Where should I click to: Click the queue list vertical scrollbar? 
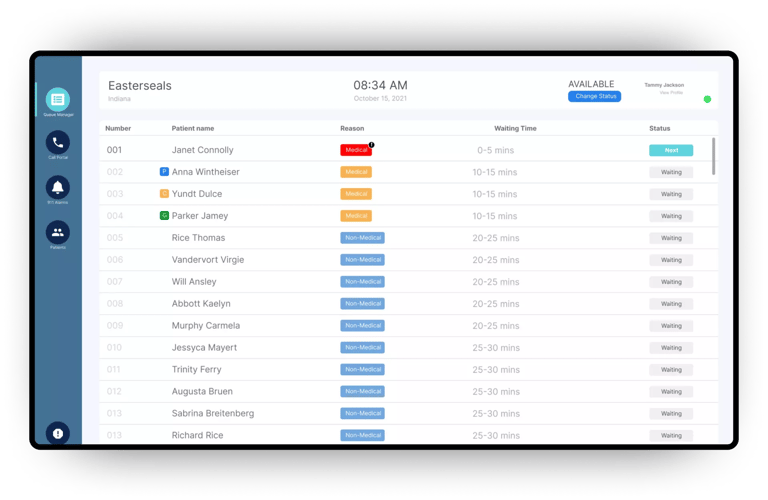pyautogui.click(x=714, y=156)
